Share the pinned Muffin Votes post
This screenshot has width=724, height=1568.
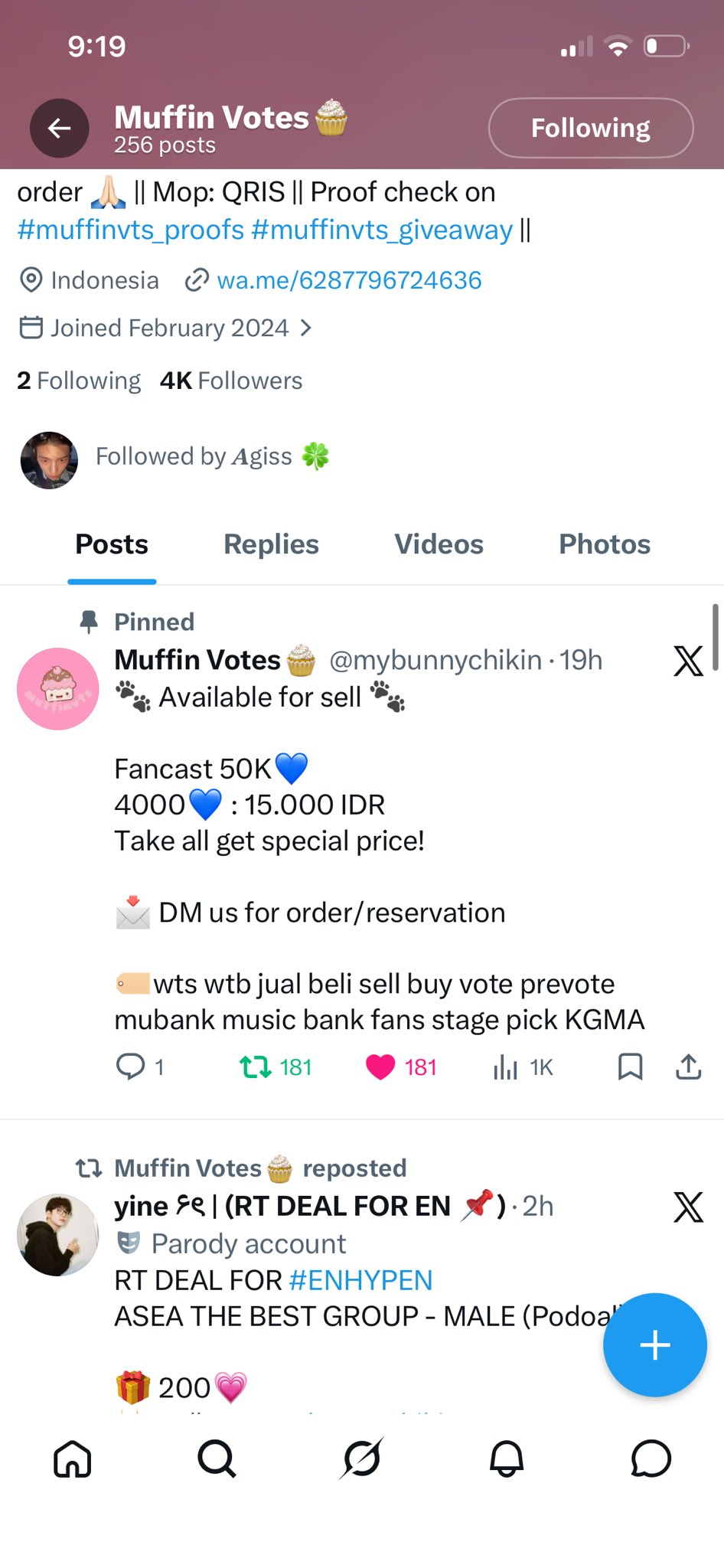click(x=688, y=1067)
